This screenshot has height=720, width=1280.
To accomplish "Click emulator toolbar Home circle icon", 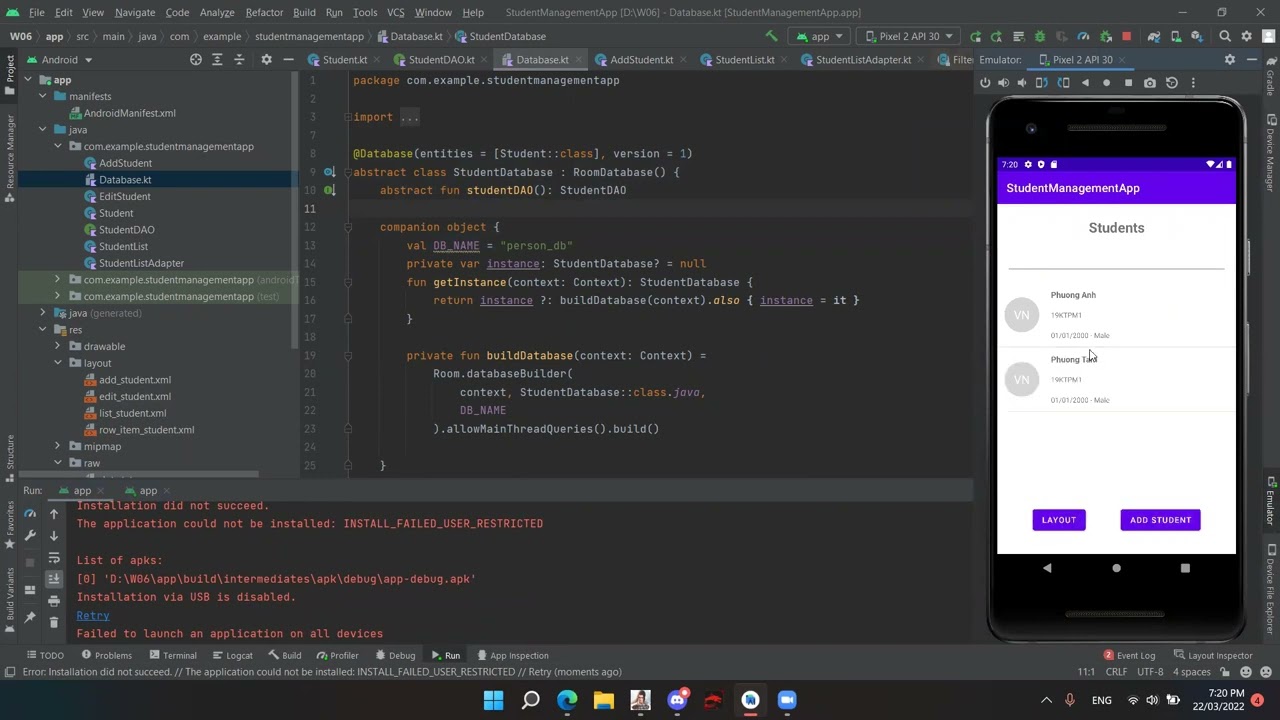I will [1106, 83].
